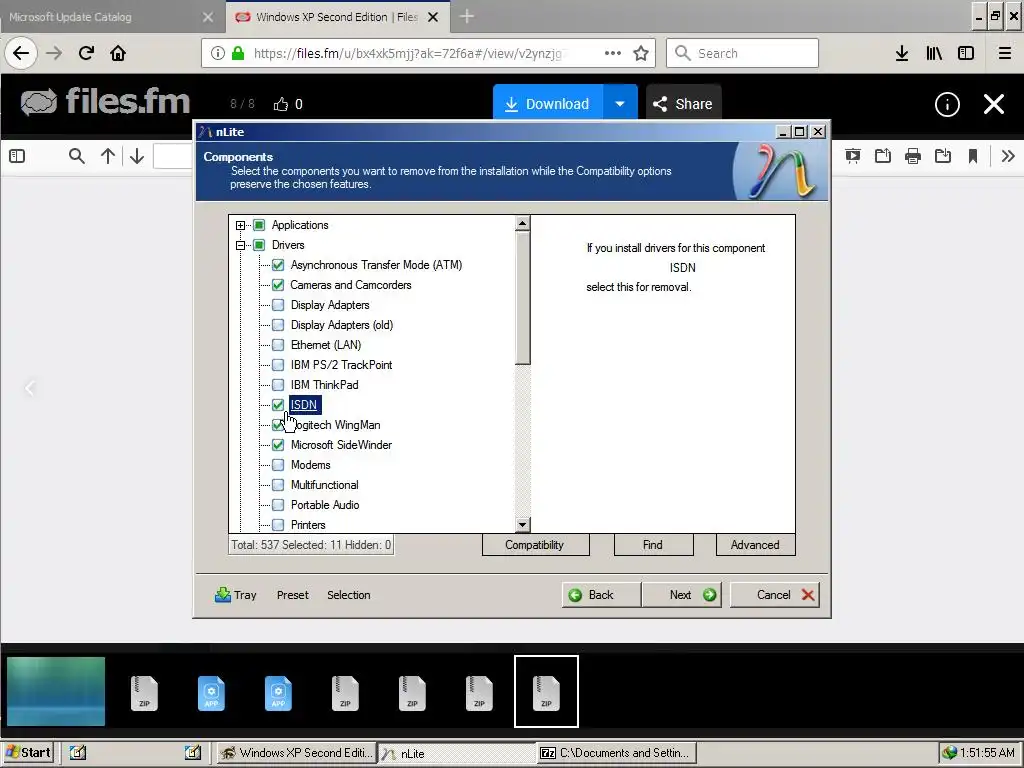Open the Download dropdown arrow
Image resolution: width=1024 pixels, height=768 pixels.
click(x=620, y=104)
